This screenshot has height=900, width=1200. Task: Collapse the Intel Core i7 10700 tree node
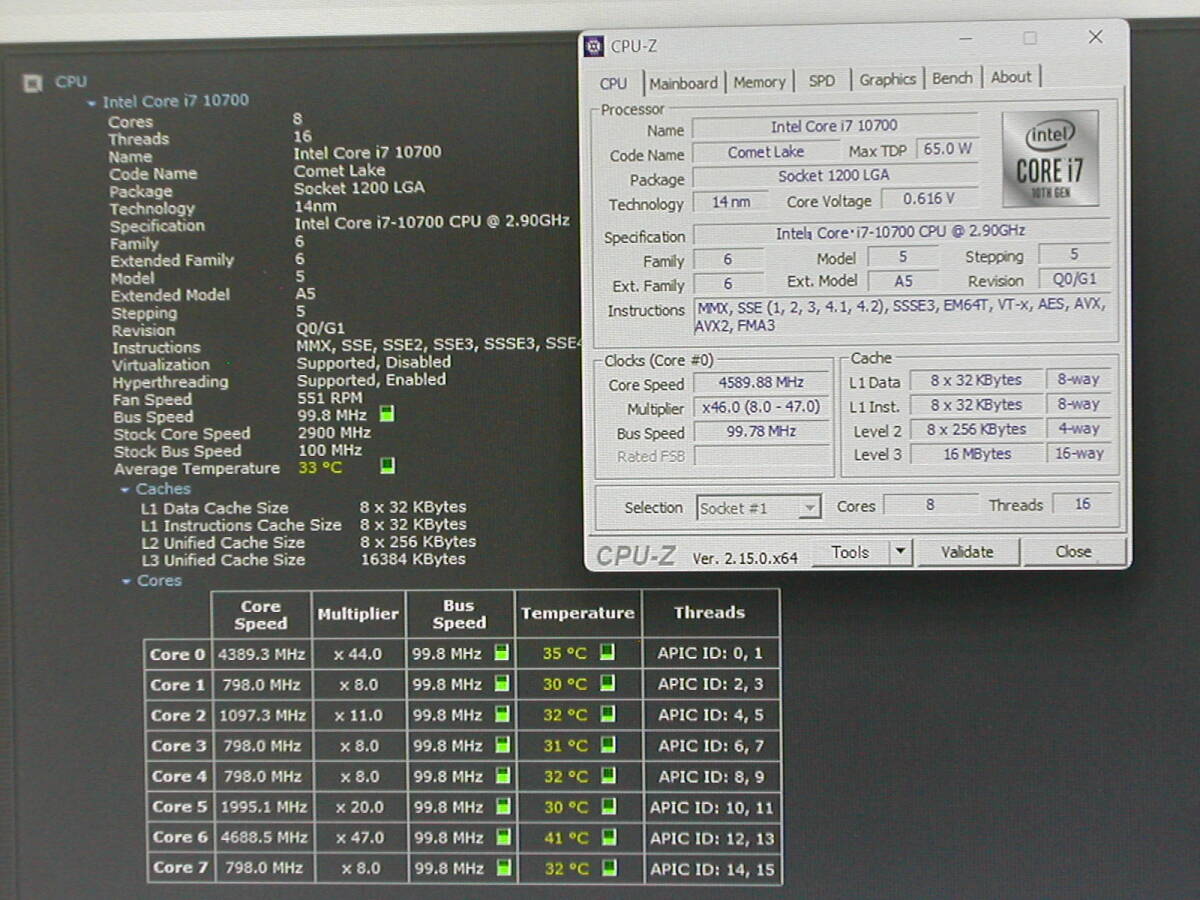[92, 102]
